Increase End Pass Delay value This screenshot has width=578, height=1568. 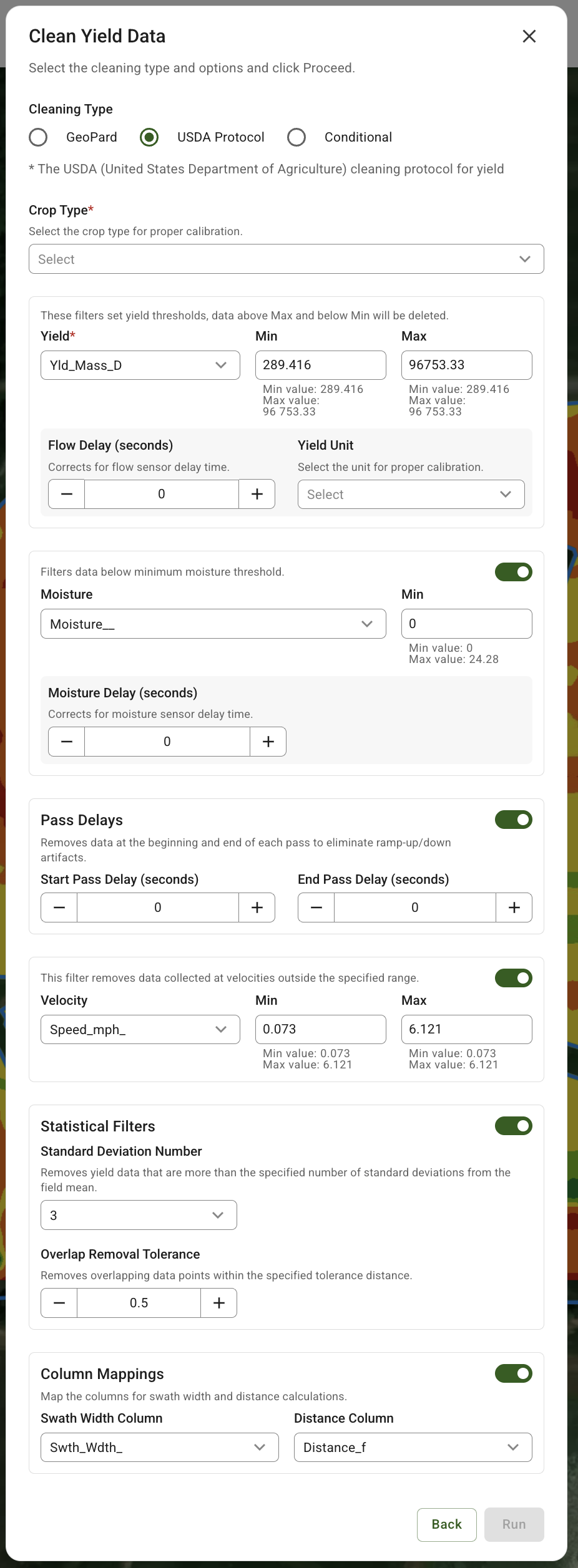click(514, 907)
